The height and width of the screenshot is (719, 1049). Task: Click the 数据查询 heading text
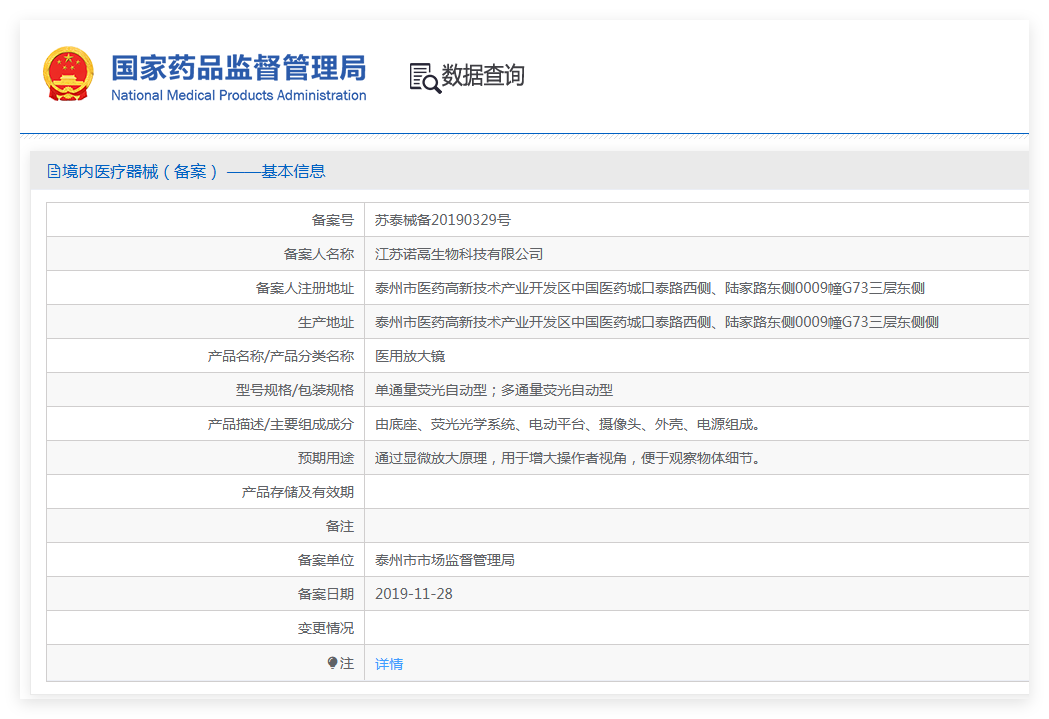[483, 76]
